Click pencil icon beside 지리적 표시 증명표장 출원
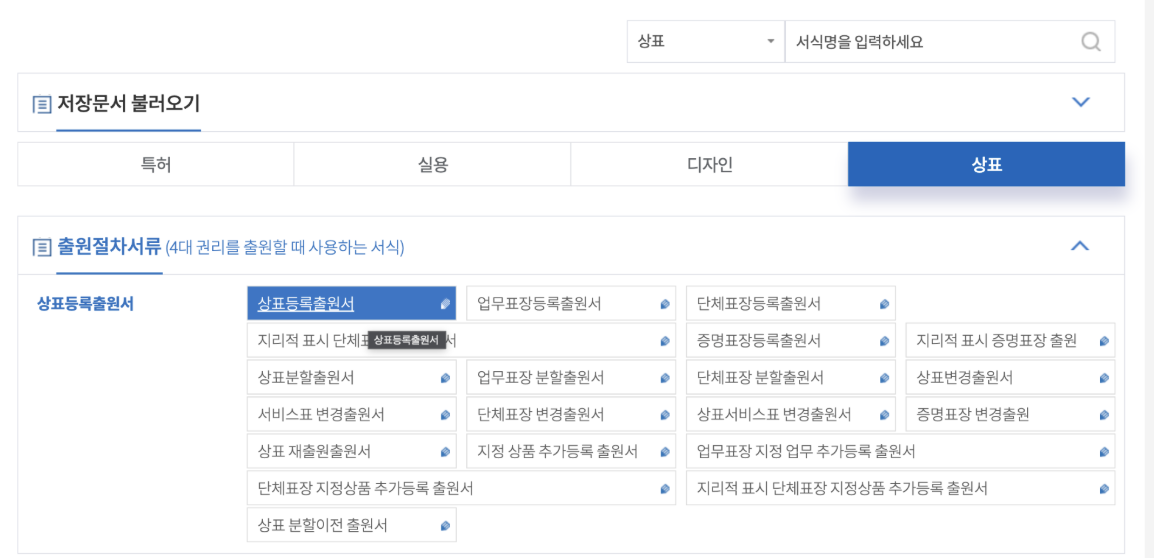The height and width of the screenshot is (558, 1154). [1104, 341]
